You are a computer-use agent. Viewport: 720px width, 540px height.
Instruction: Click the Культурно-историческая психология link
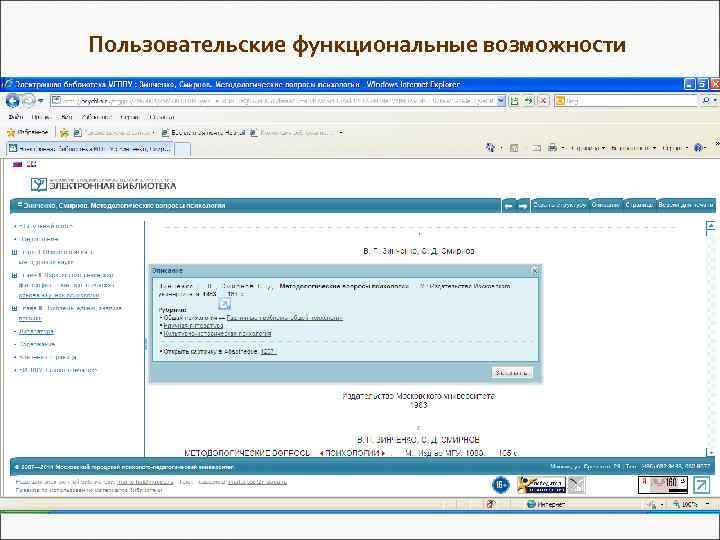point(217,334)
